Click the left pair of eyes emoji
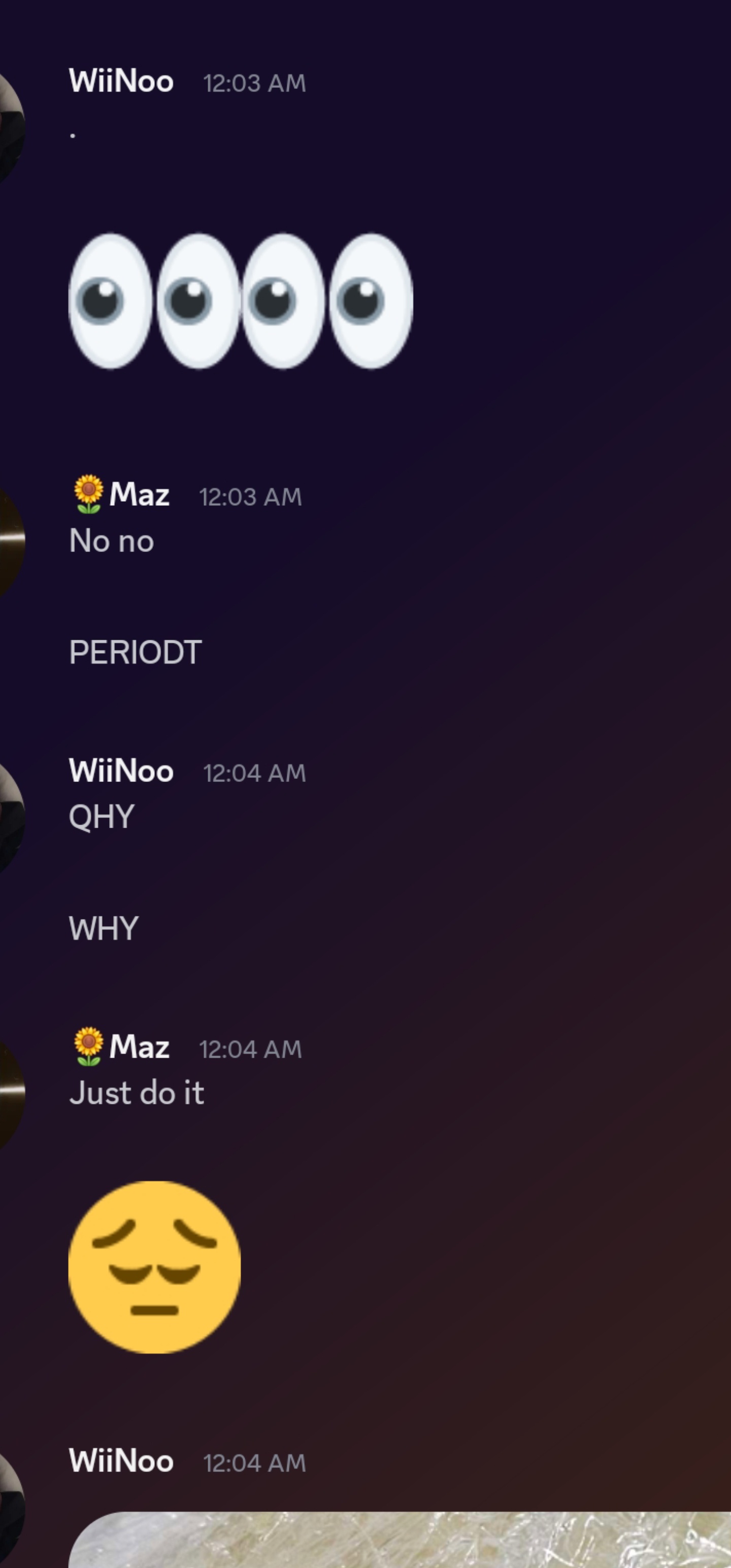Viewport: 731px width, 1568px height. pyautogui.click(x=154, y=301)
